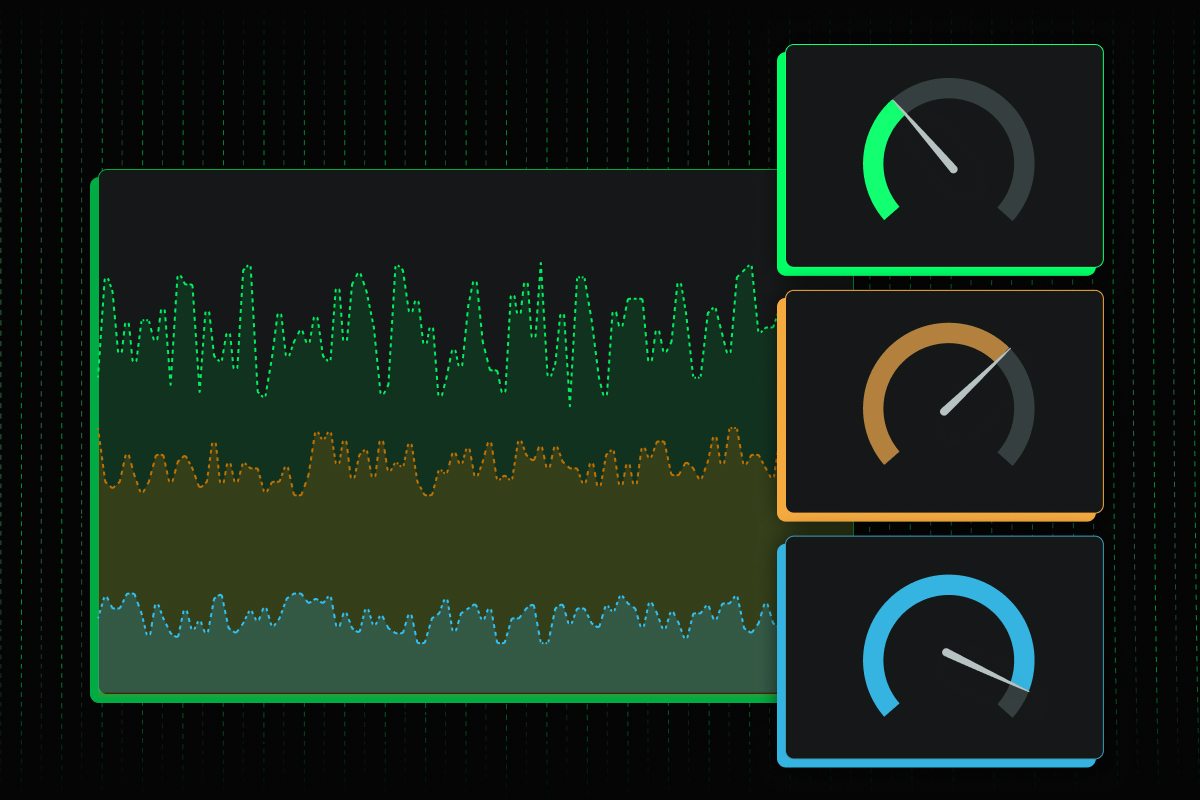Select the green dotted line in the chart

tap(247, 267)
